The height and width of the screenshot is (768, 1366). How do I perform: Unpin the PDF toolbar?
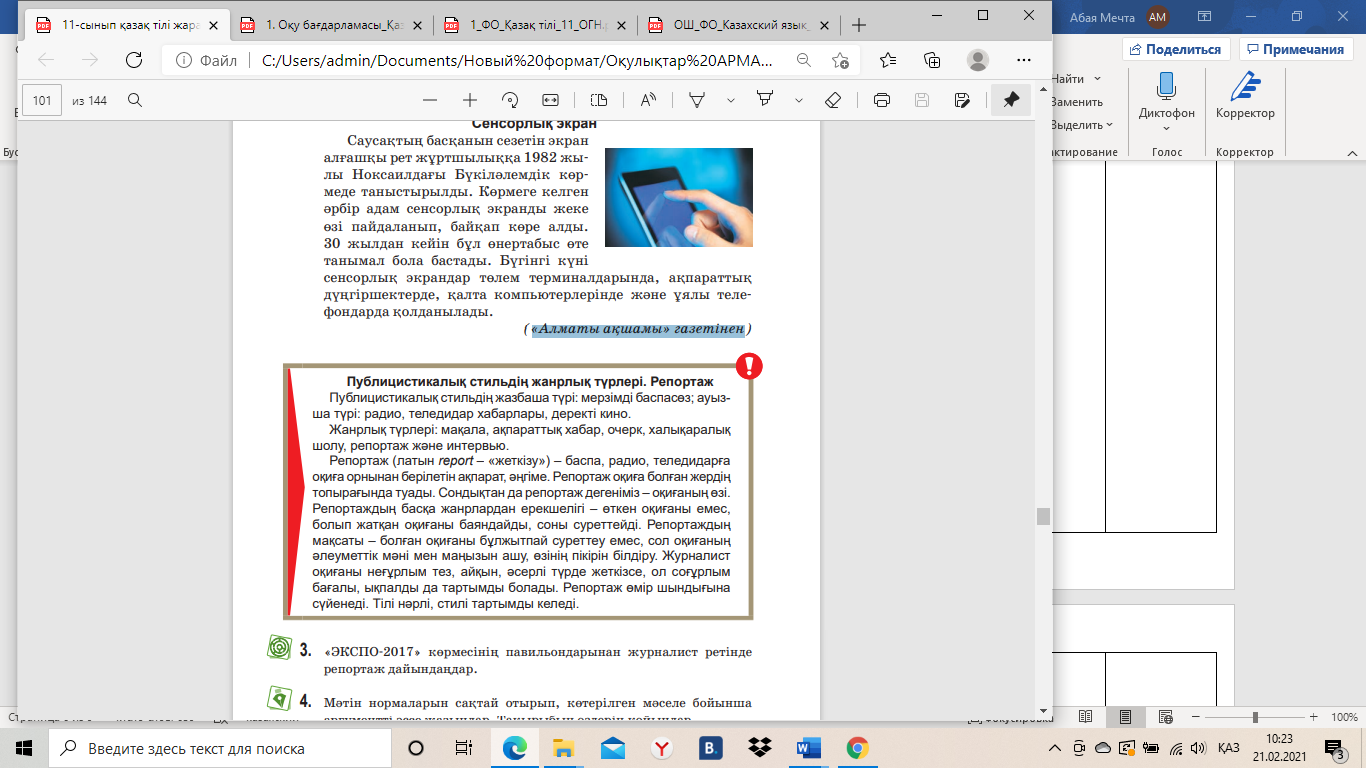coord(1011,100)
